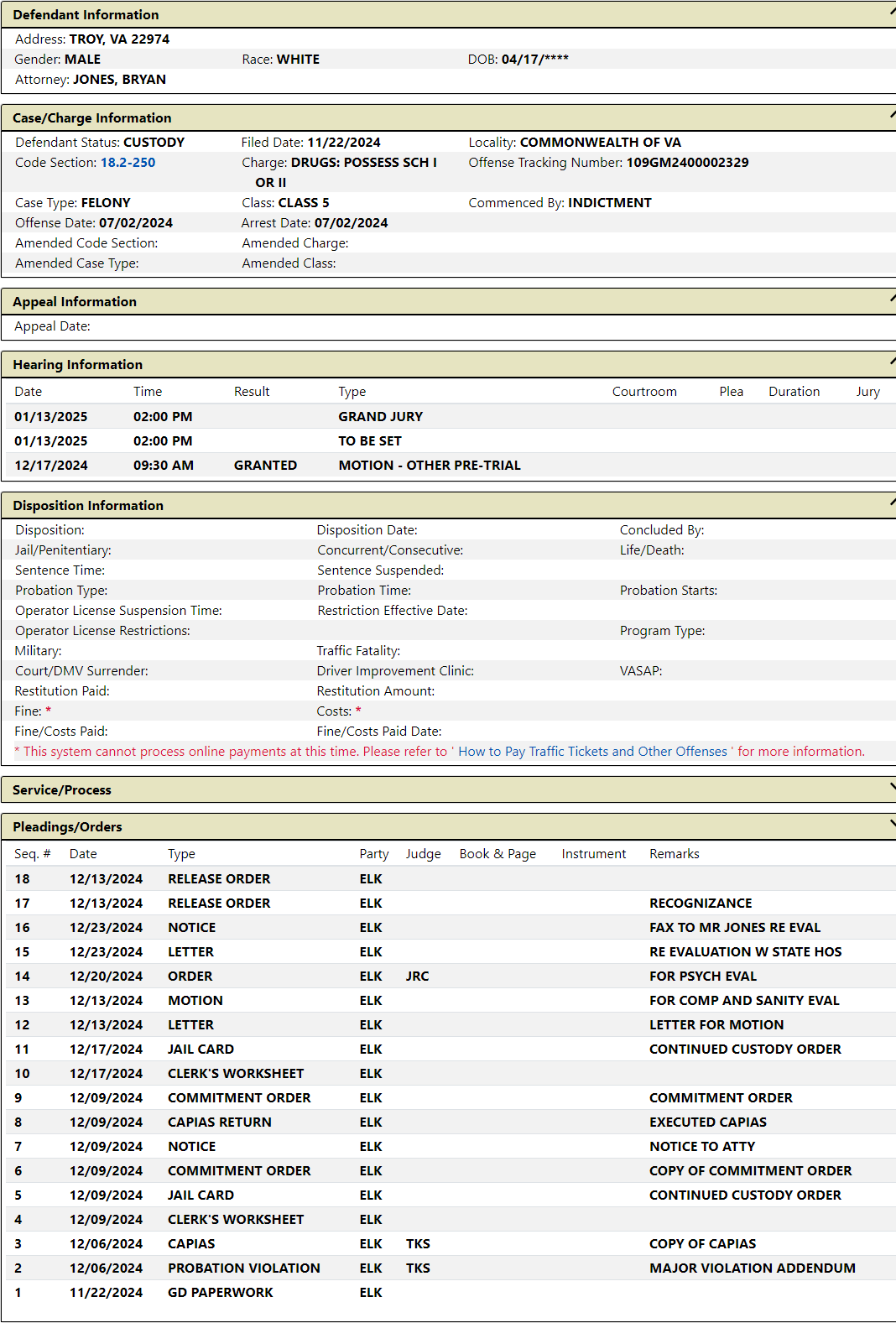Select the RECOGNIZANCE release order row
Viewport: 896px width, 1323px height.
click(451, 904)
